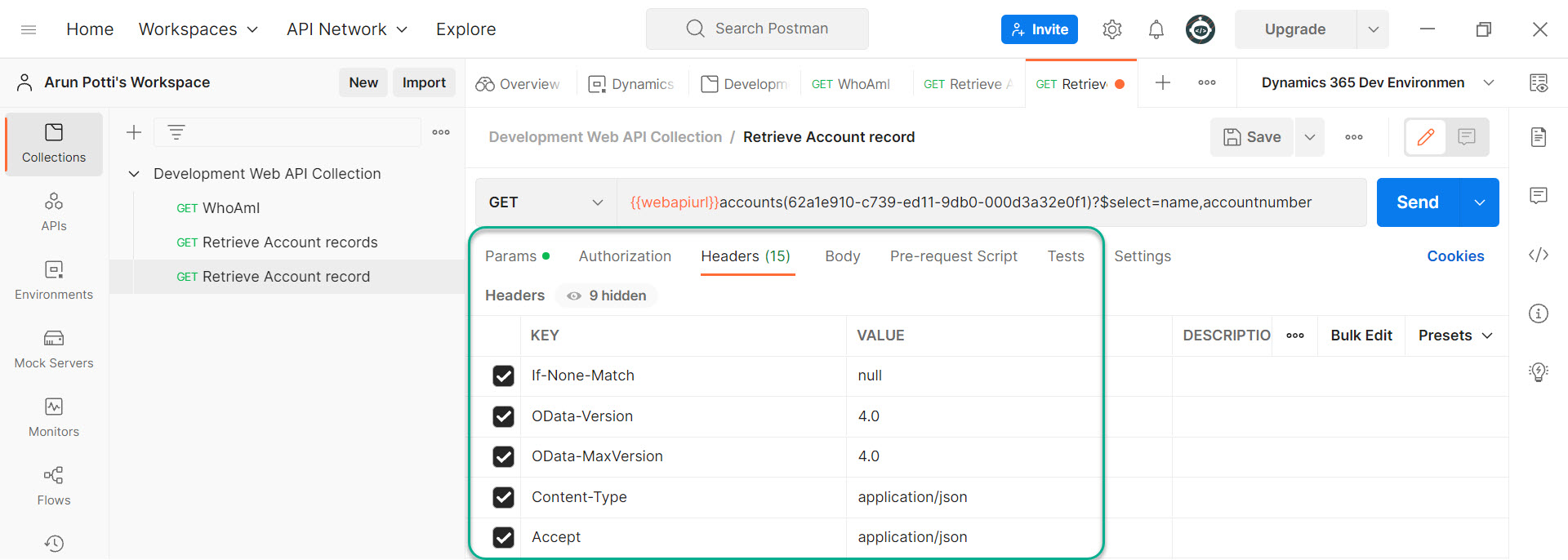
Task: Uncheck the Accept header
Action: tap(504, 537)
